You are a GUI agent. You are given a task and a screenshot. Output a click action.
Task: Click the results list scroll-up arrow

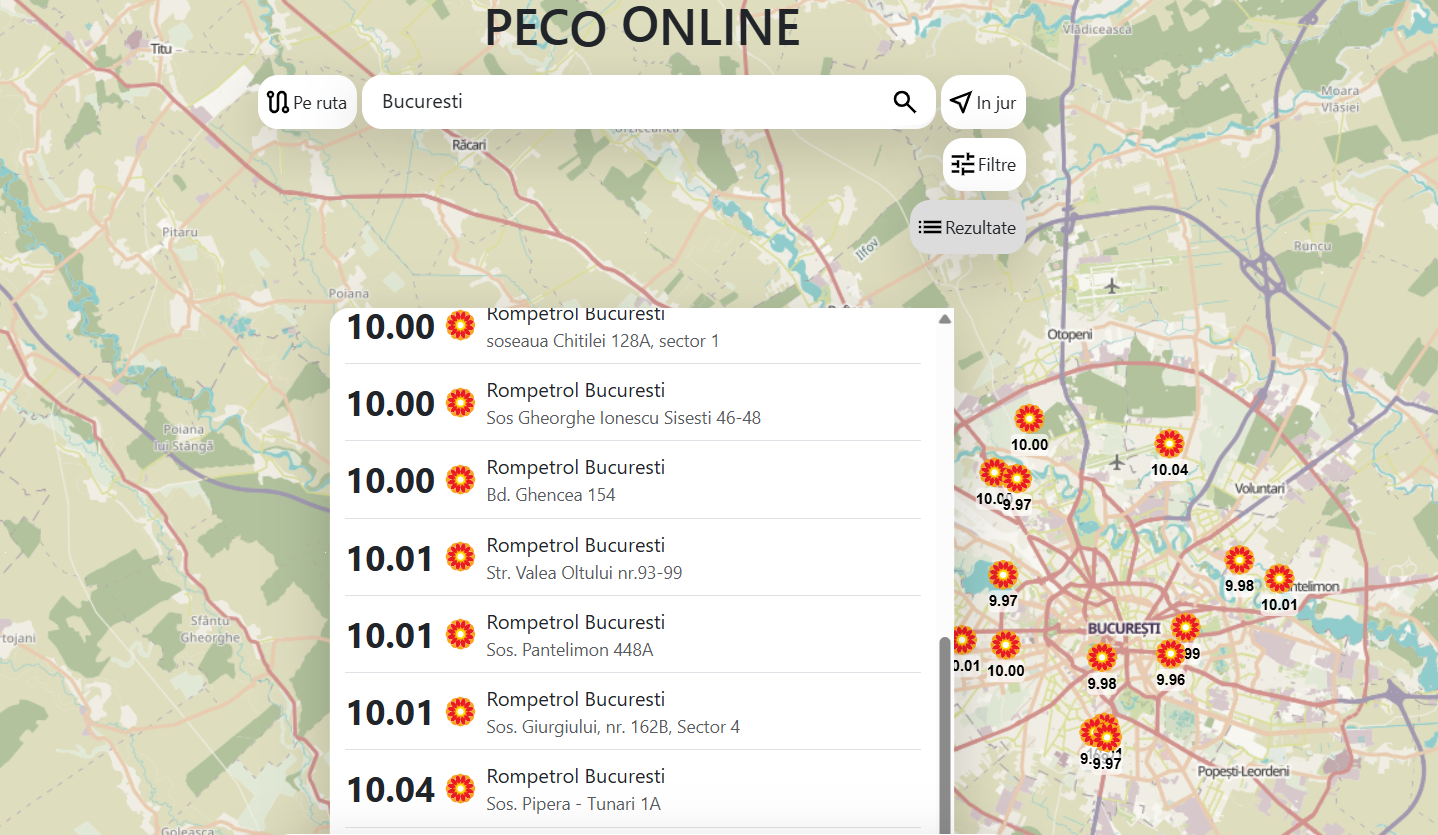pos(944,319)
